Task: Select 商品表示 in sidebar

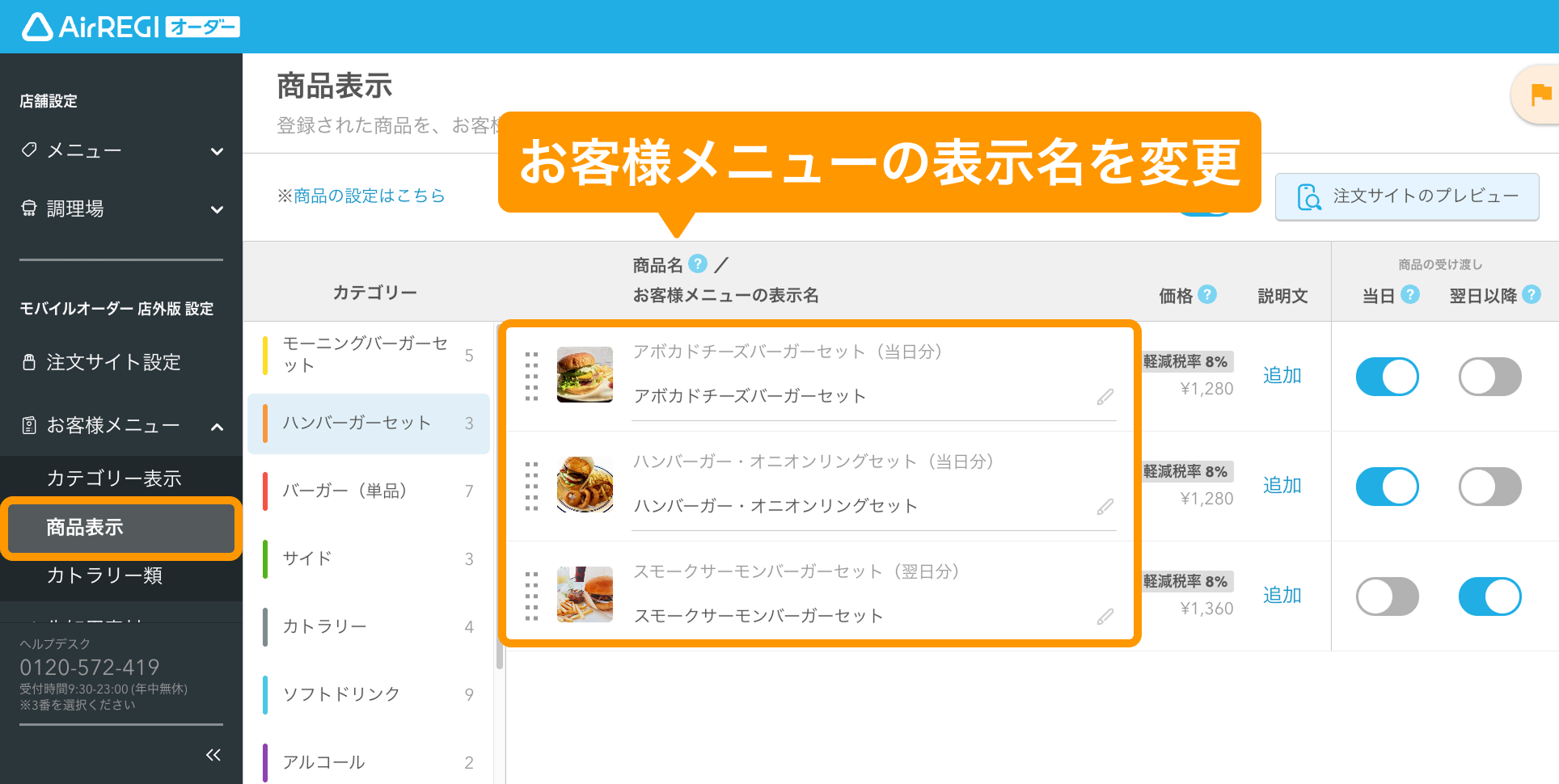Action: click(121, 528)
